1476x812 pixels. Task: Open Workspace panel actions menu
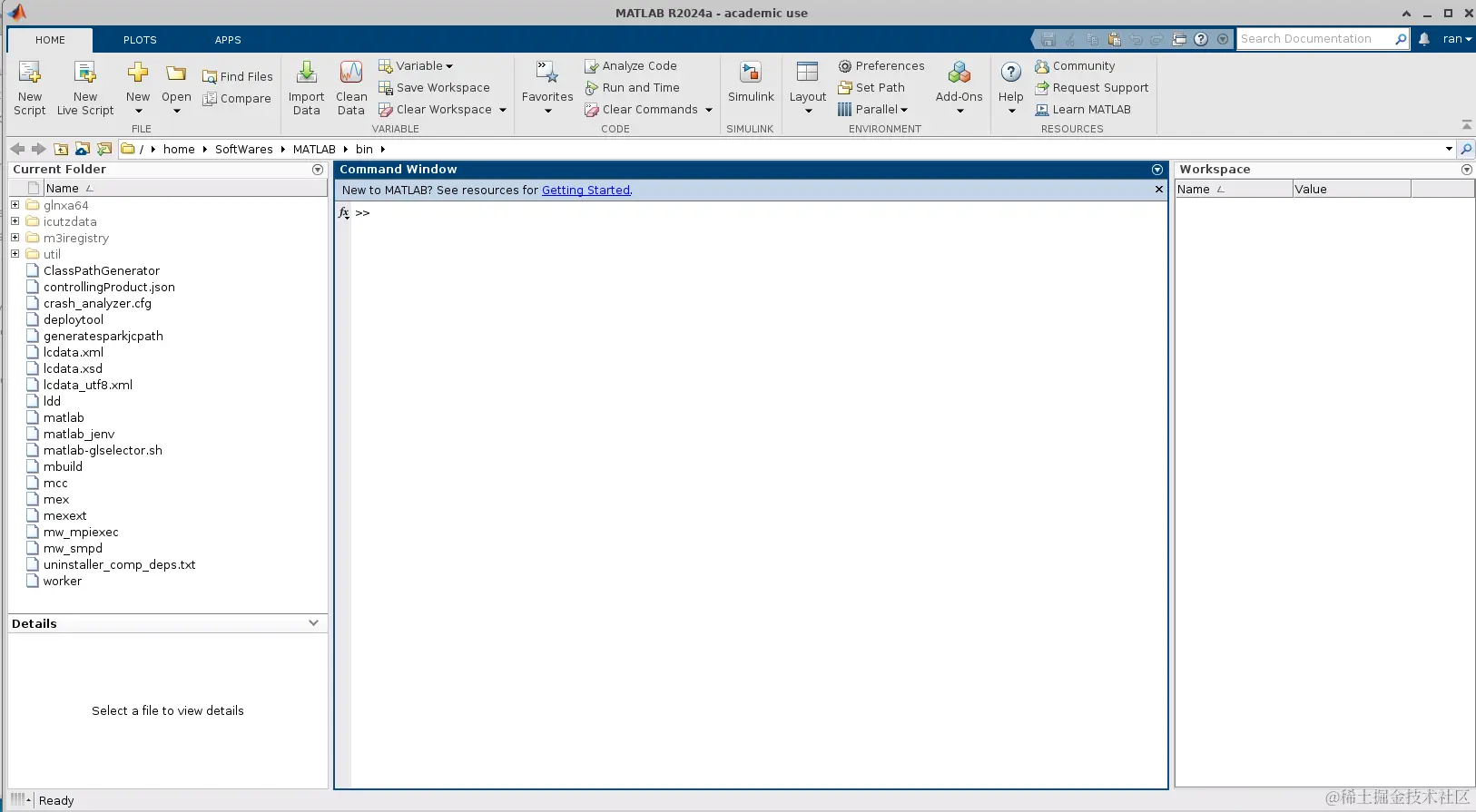click(x=1467, y=170)
